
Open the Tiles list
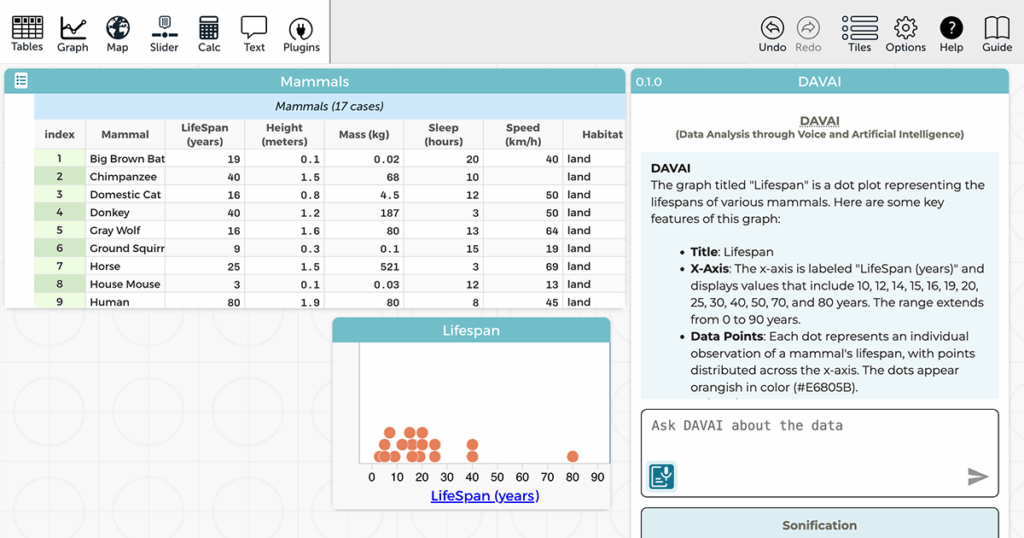tap(859, 34)
